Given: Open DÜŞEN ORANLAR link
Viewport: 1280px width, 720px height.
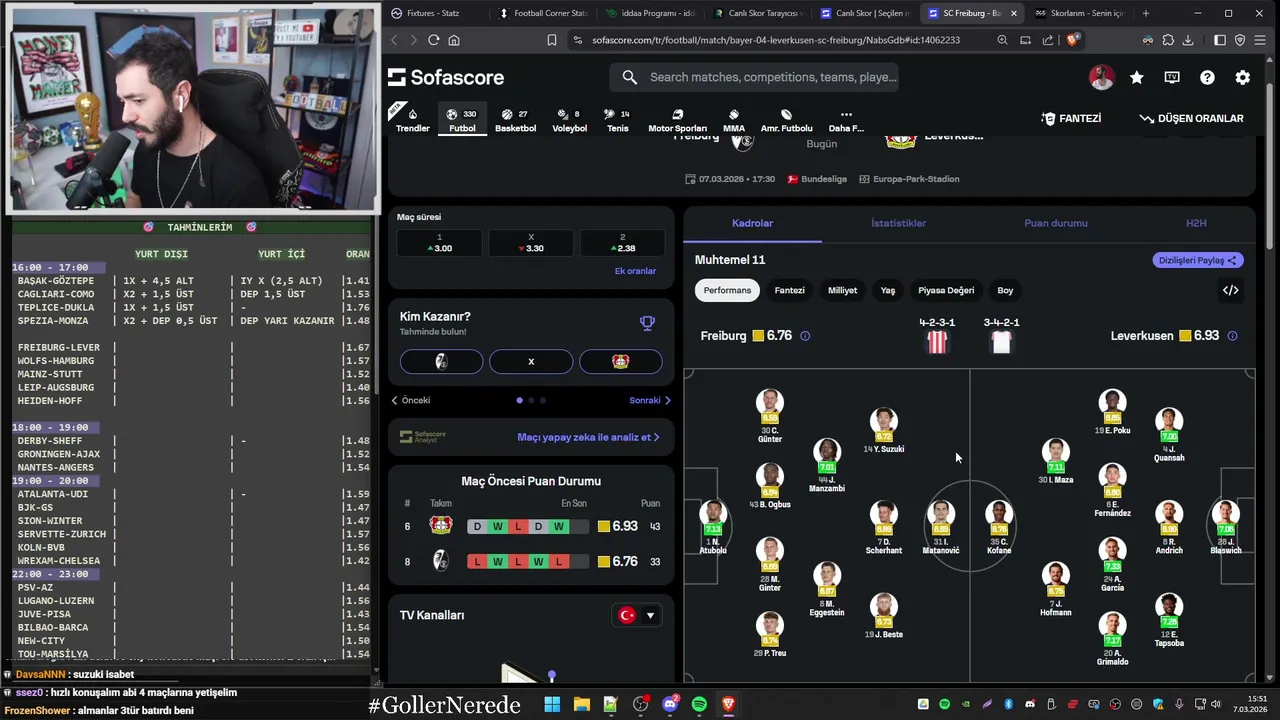Looking at the screenshot, I should point(1191,118).
